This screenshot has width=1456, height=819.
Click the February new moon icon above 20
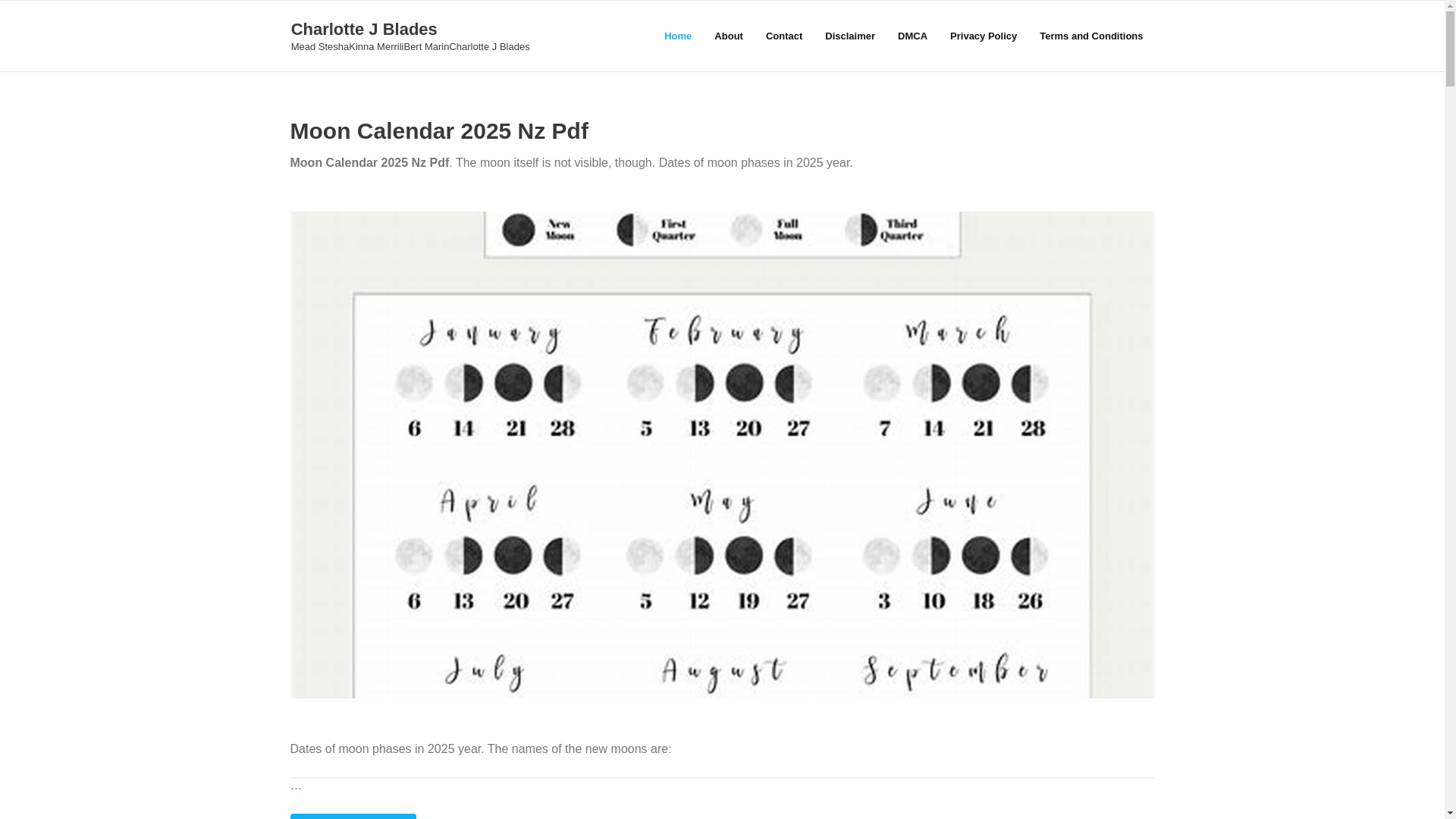point(745,383)
